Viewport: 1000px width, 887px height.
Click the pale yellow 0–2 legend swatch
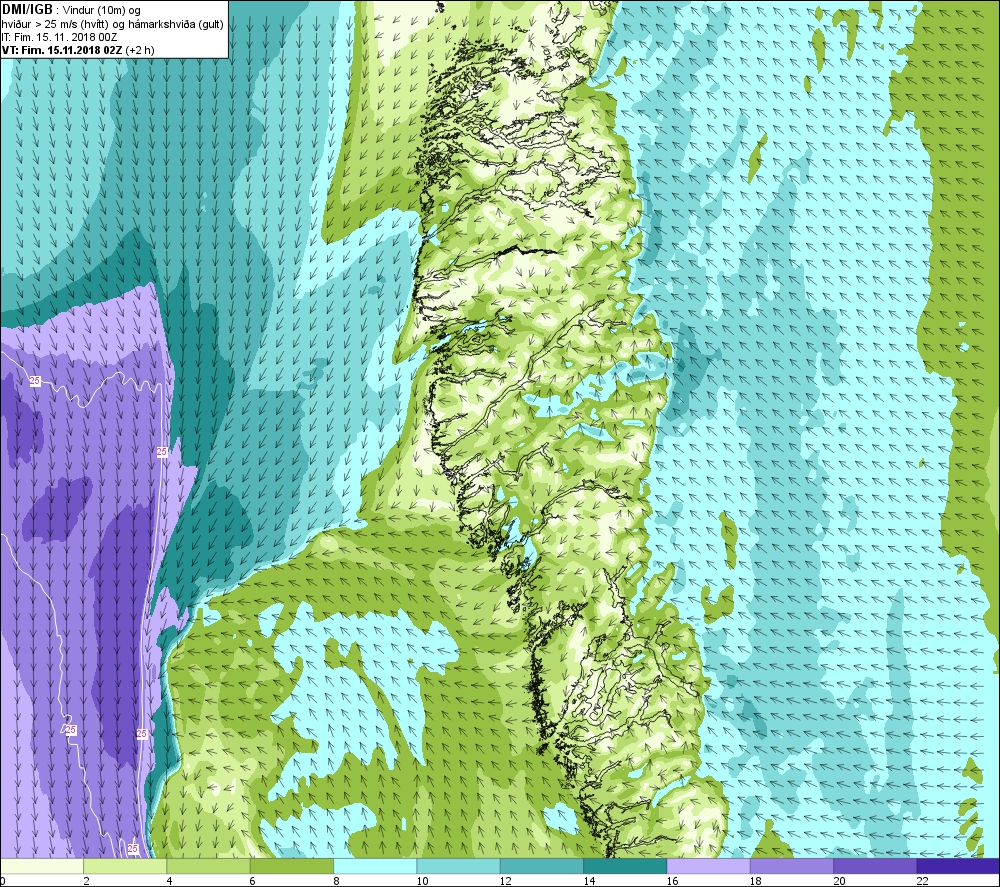[x=41, y=866]
